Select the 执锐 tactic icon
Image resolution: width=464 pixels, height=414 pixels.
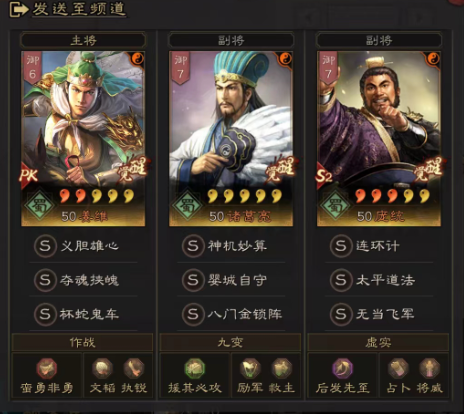coord(134,368)
